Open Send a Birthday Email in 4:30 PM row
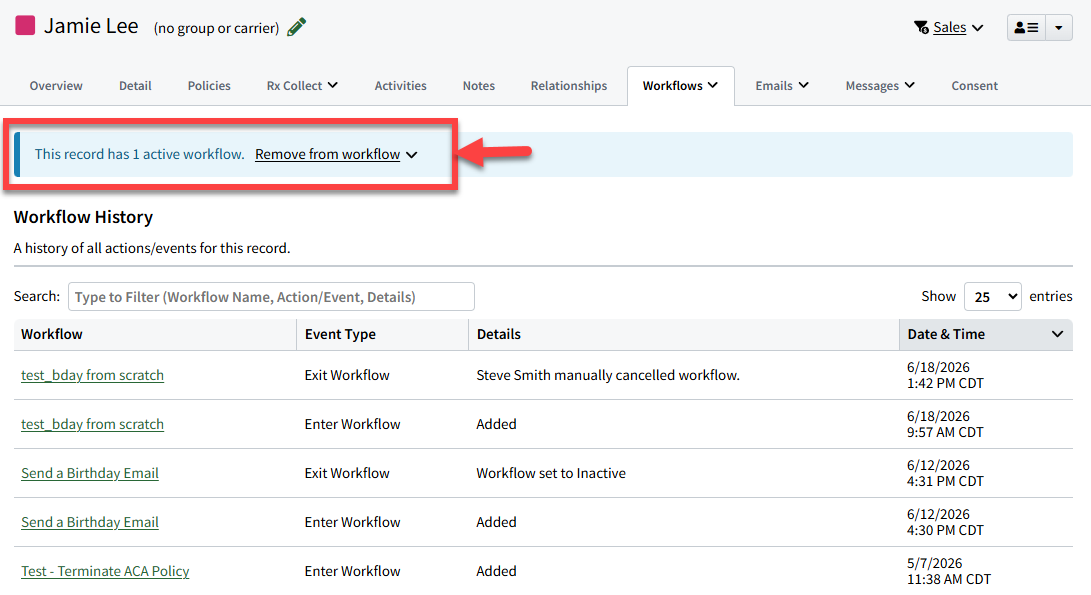 pos(90,522)
